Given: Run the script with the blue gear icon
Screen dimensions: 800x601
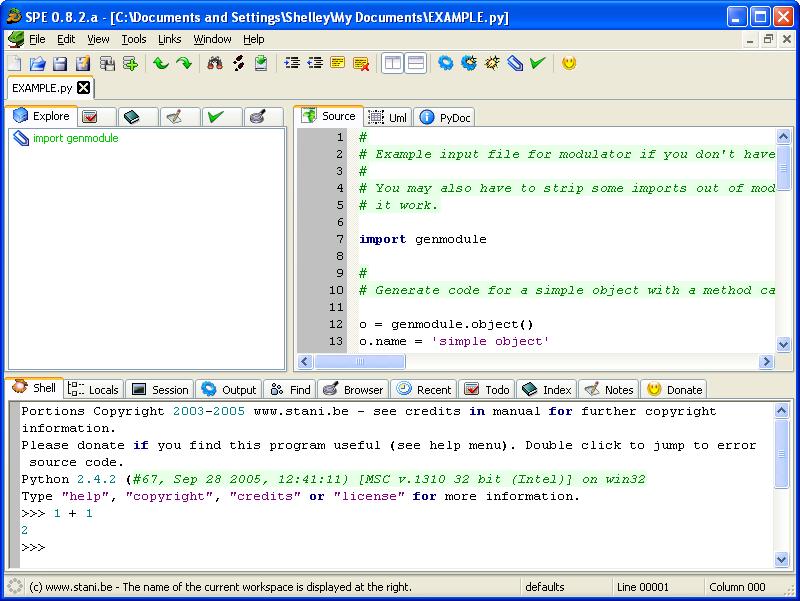Looking at the screenshot, I should (445, 63).
